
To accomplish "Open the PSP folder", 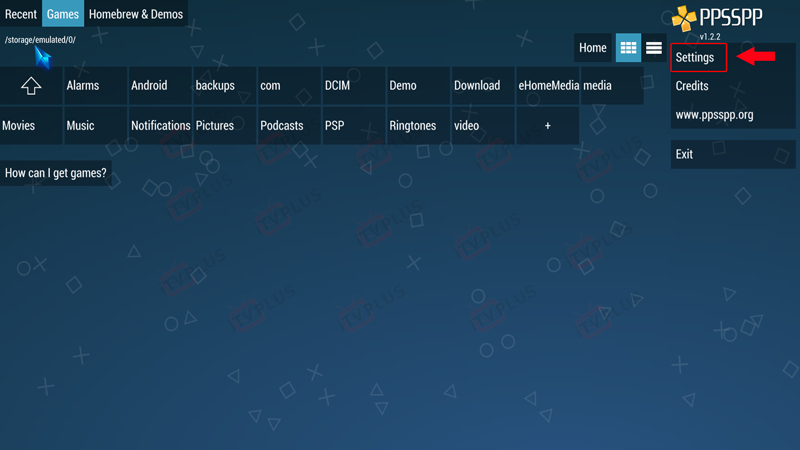I will pyautogui.click(x=355, y=126).
